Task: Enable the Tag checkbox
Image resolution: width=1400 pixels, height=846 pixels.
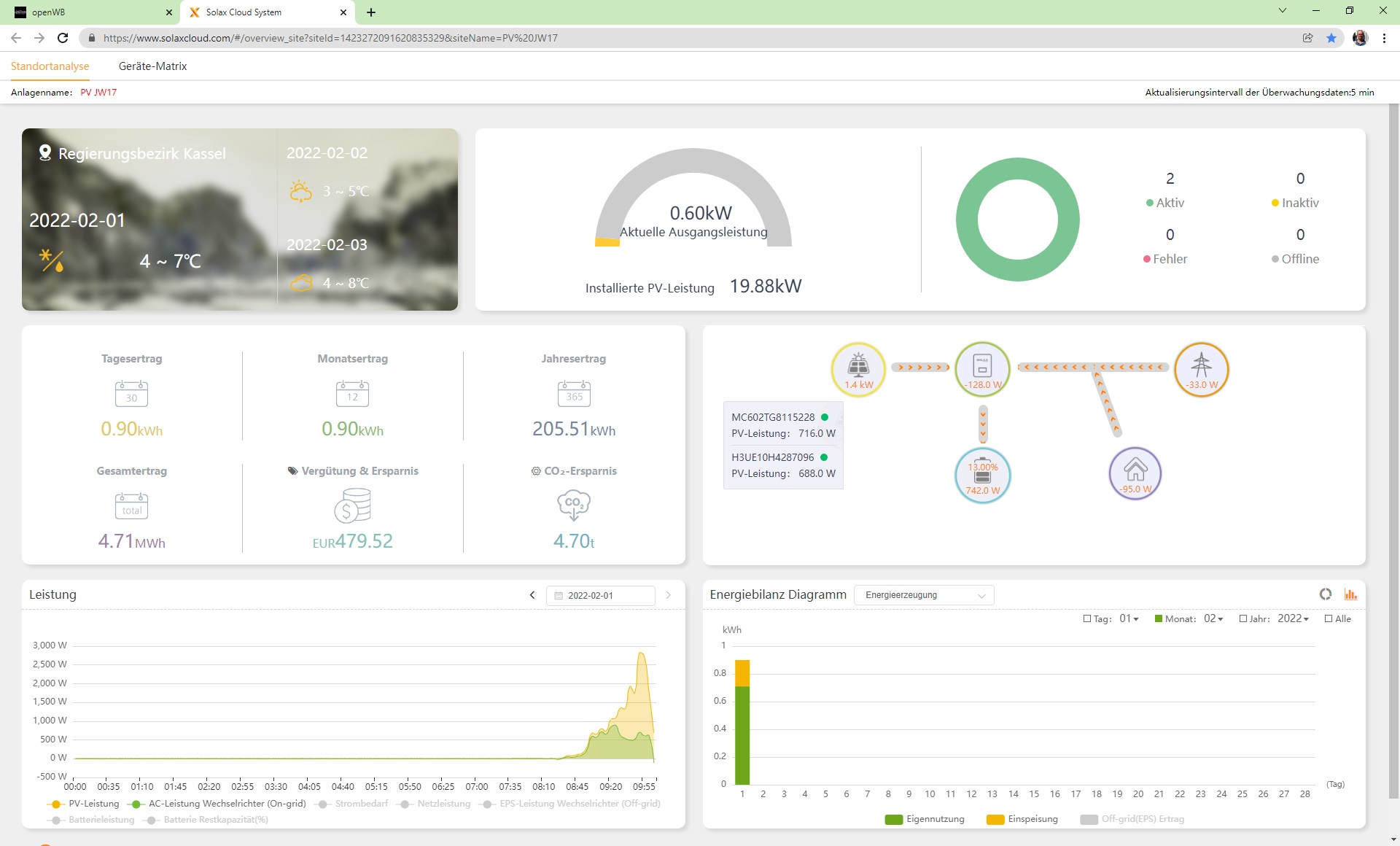Action: pos(1087,618)
